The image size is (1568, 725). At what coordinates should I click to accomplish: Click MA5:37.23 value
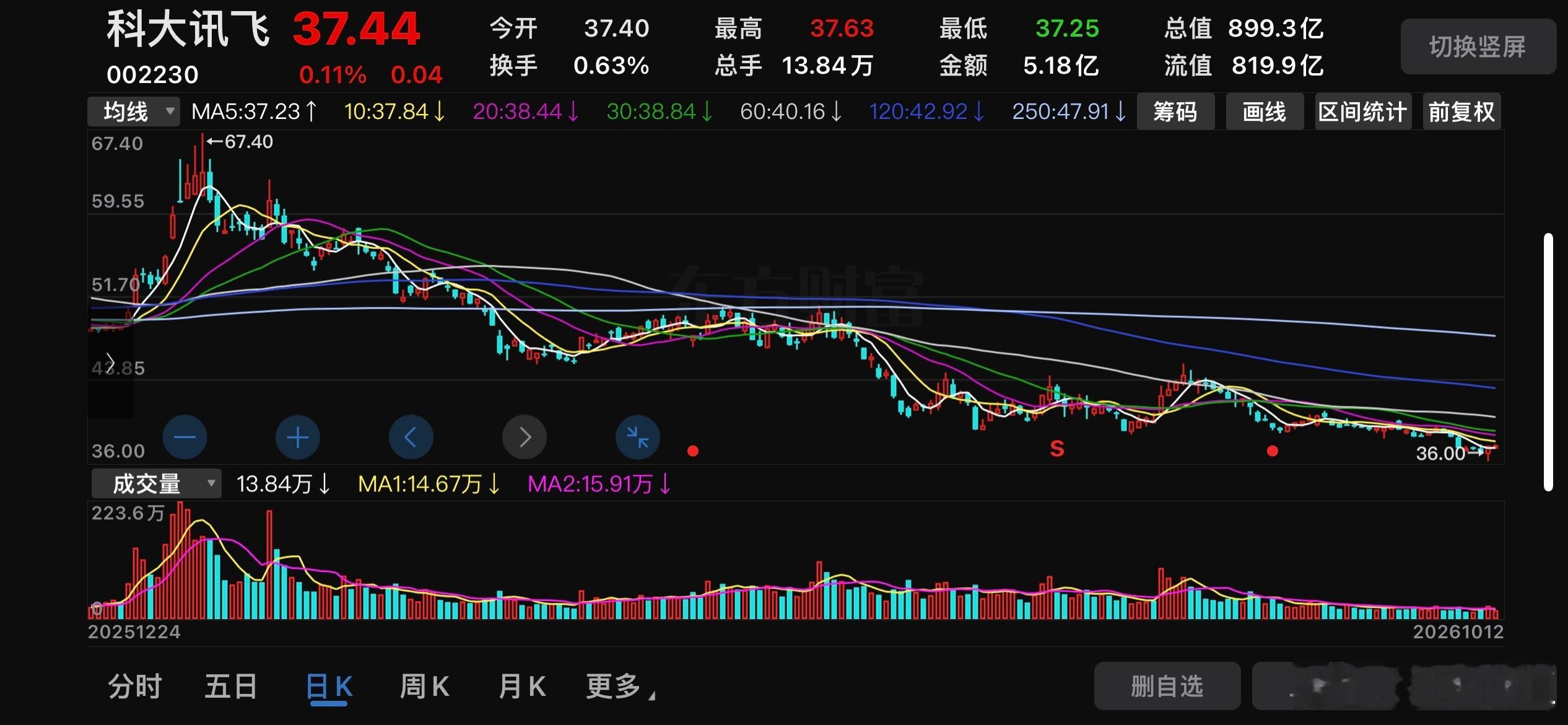255,112
